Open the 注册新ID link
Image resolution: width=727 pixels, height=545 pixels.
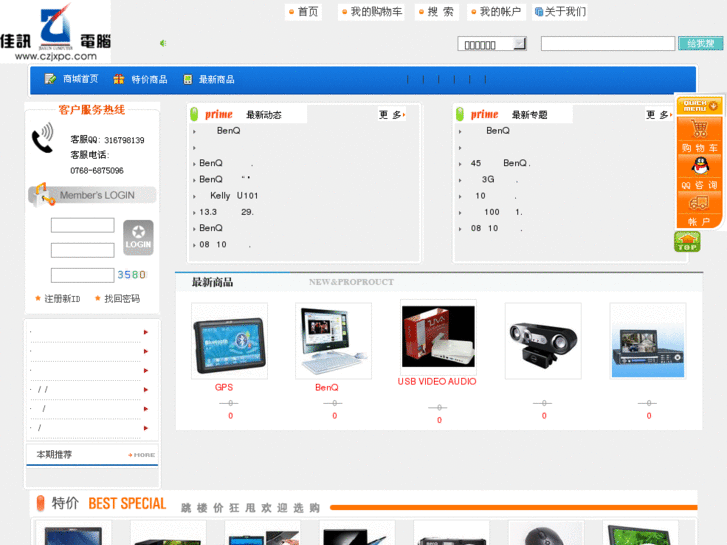point(62,299)
